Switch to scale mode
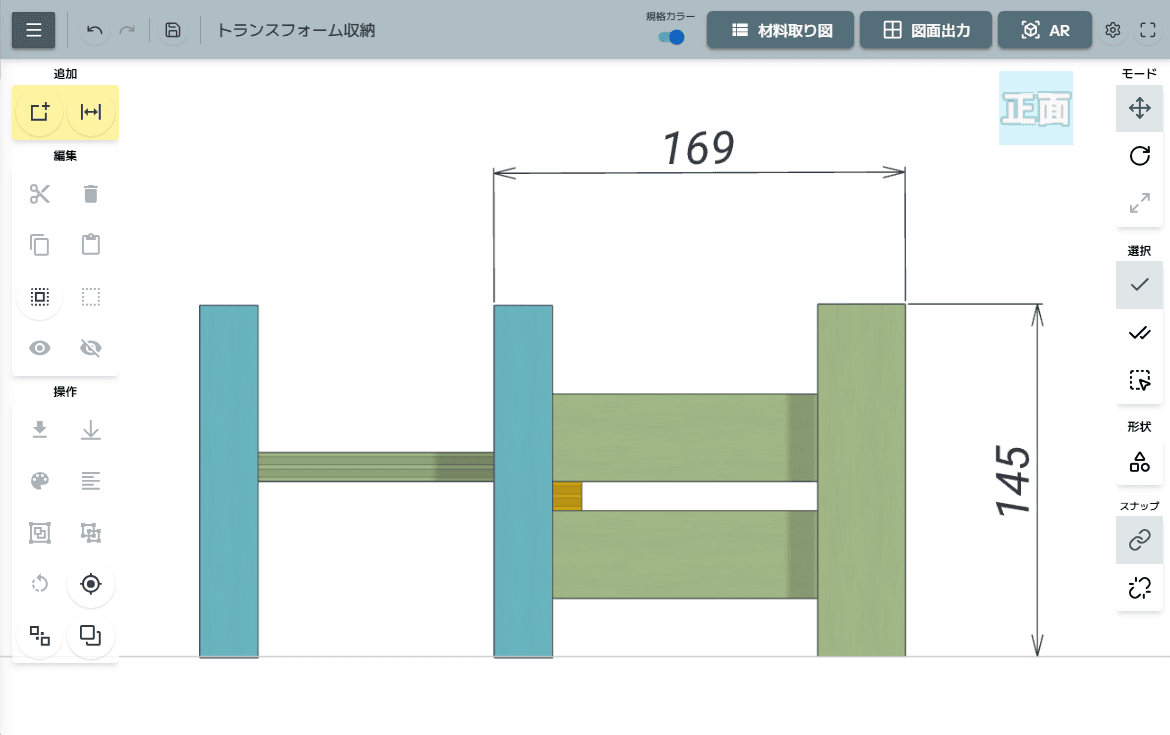The height and width of the screenshot is (735, 1170). (1139, 204)
